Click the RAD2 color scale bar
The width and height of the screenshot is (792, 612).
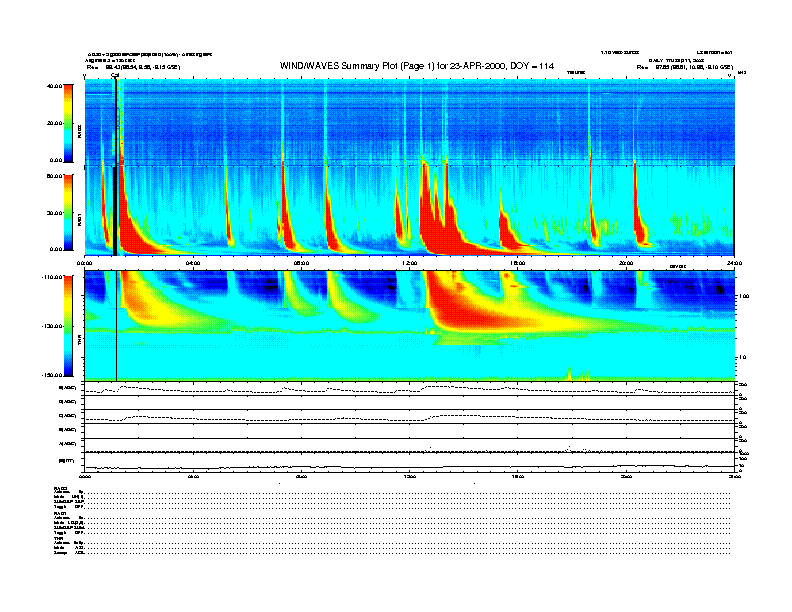(x=68, y=123)
